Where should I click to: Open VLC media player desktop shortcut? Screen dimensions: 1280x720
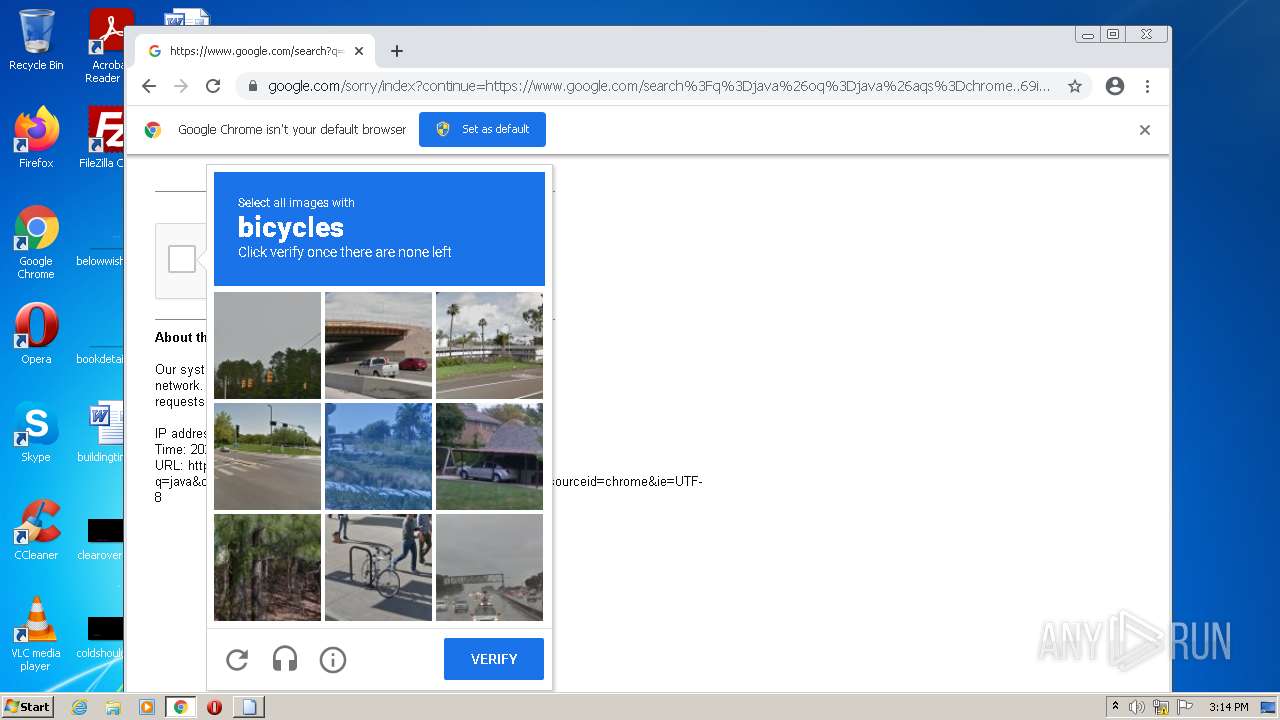36,635
